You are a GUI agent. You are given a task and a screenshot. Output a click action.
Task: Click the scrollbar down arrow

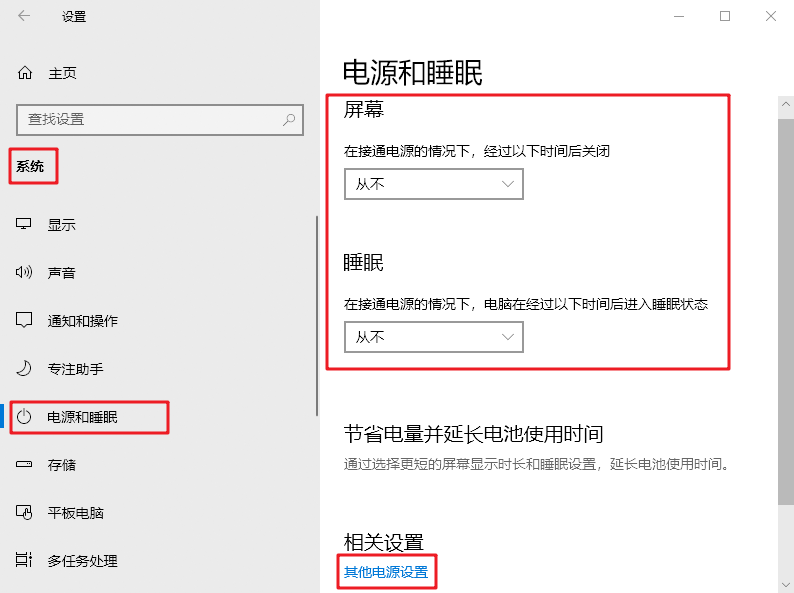(785, 585)
